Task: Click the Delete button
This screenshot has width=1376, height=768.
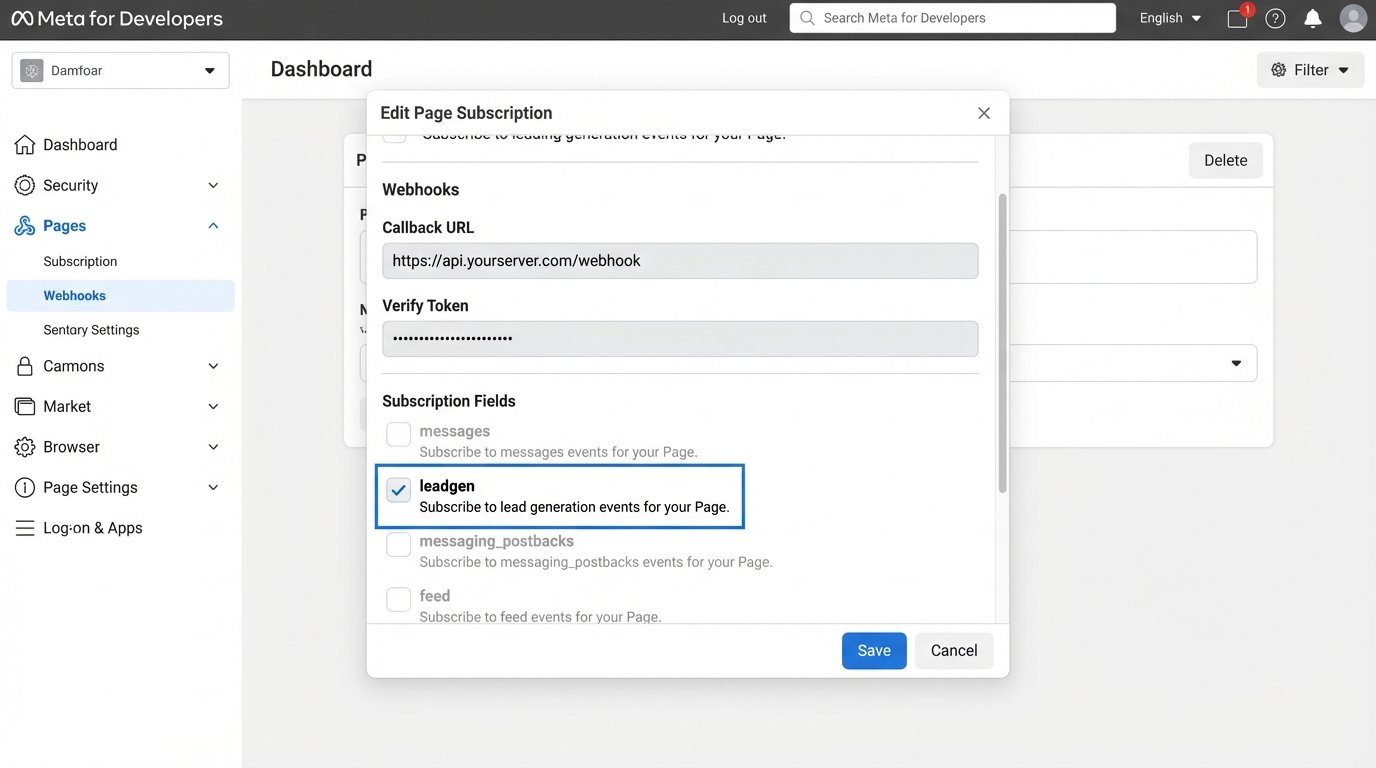Action: tap(1225, 160)
